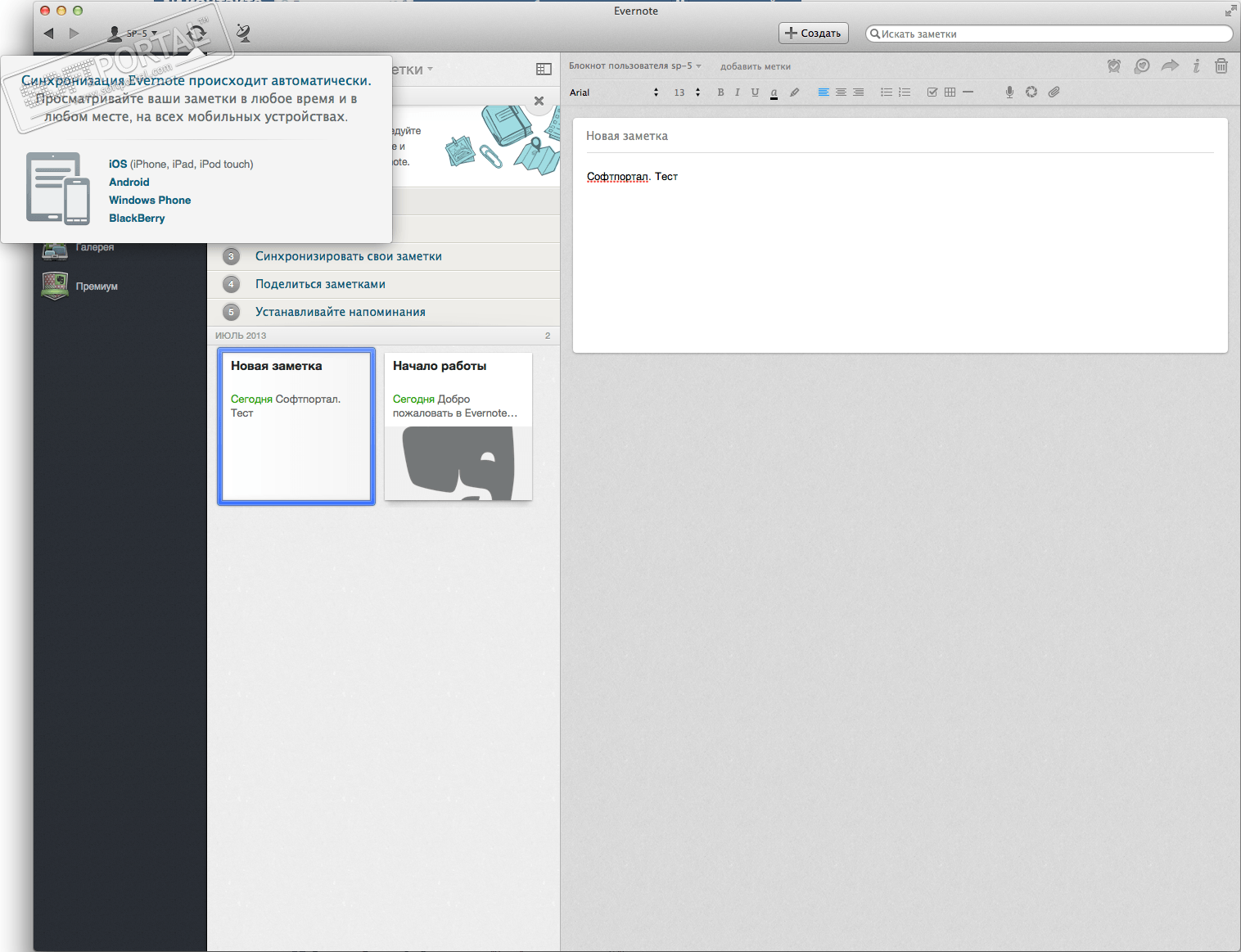Screen dimensions: 1241x952
Task: Select the 'Новая заметка' note card
Action: [x=296, y=426]
